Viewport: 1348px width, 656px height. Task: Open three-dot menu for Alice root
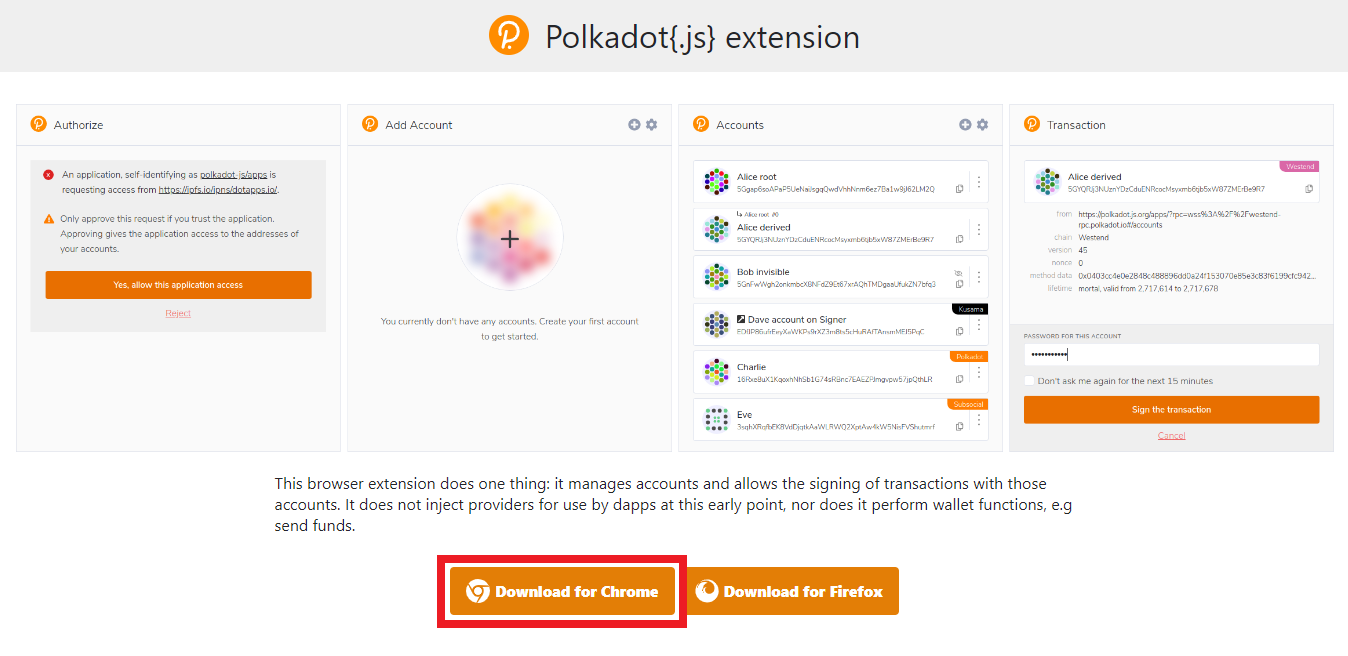[x=978, y=183]
